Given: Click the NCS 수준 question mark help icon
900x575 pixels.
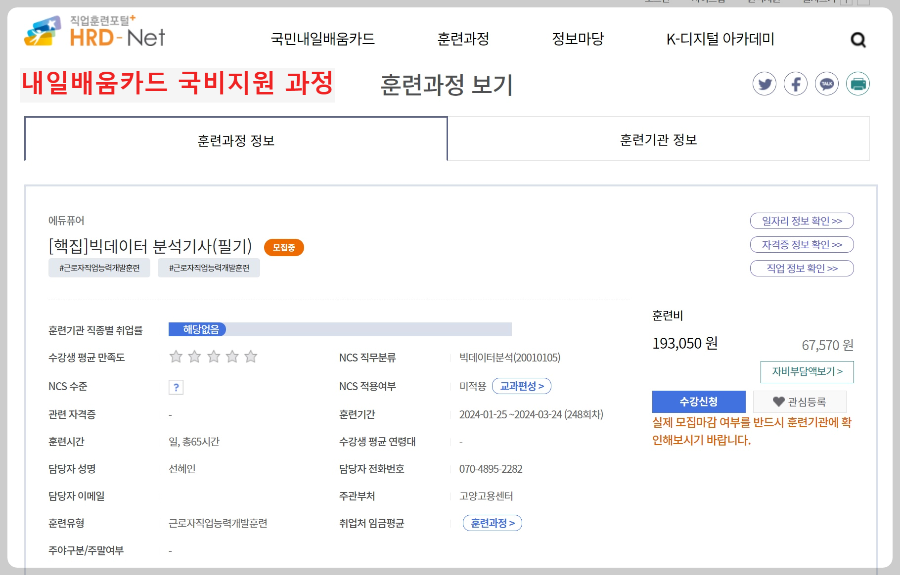Looking at the screenshot, I should 176,387.
